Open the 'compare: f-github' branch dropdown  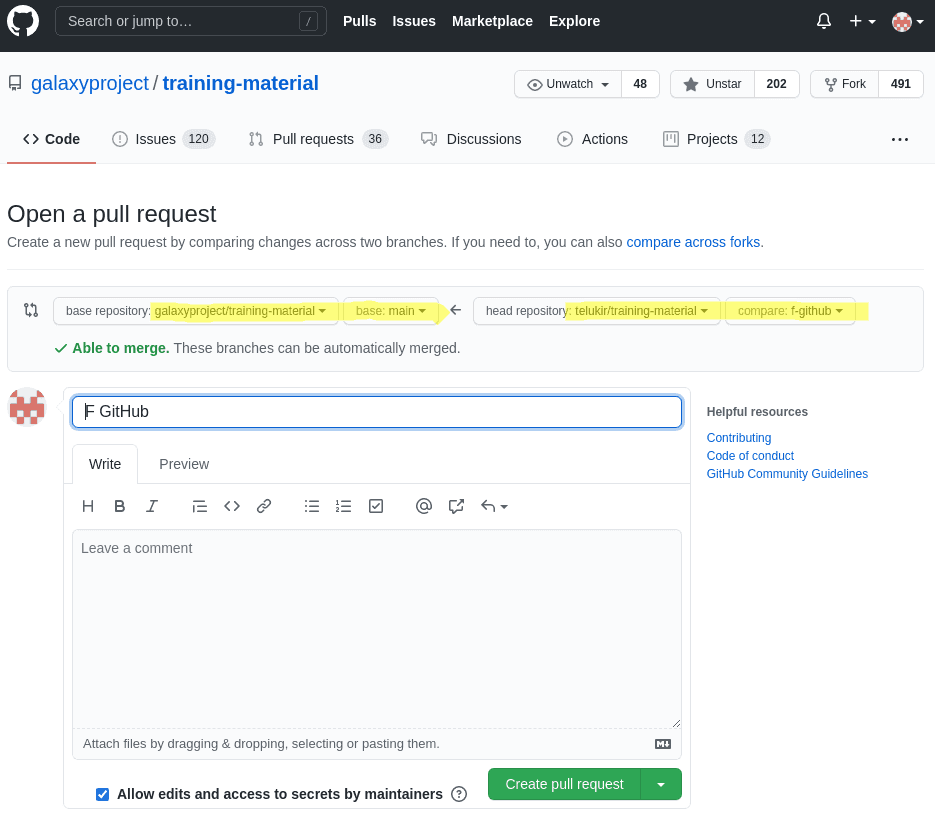pyautogui.click(x=789, y=311)
